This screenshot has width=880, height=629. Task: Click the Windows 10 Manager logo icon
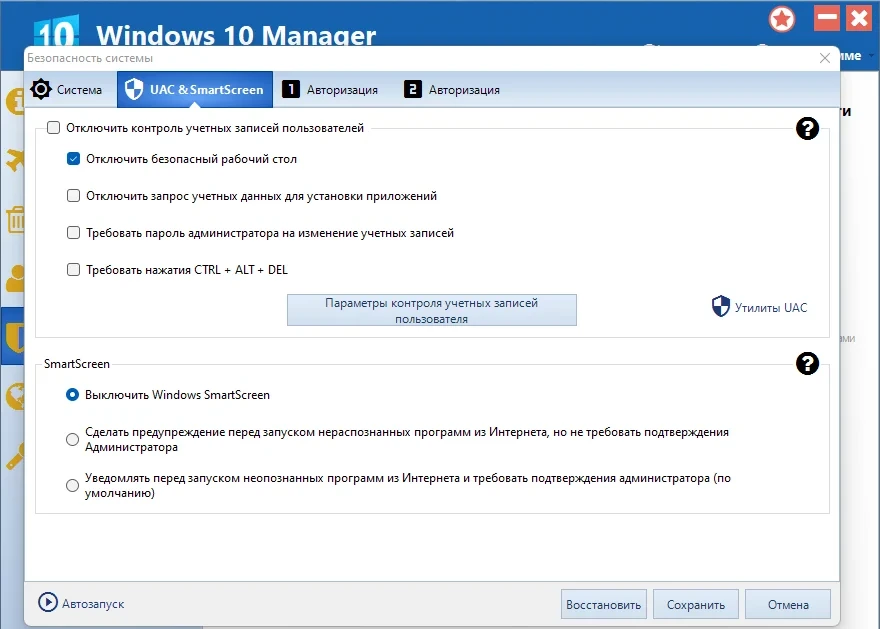coord(56,31)
